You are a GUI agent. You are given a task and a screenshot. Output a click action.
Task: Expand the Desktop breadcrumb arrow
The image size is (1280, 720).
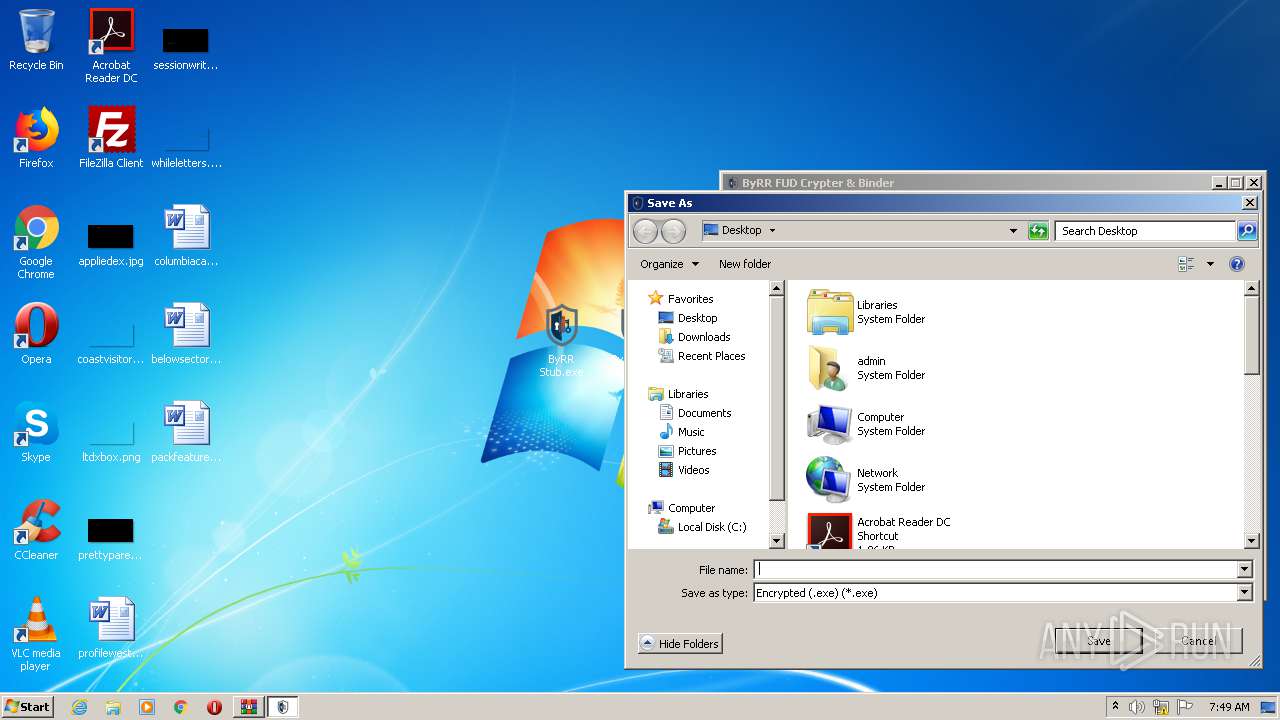tap(772, 231)
